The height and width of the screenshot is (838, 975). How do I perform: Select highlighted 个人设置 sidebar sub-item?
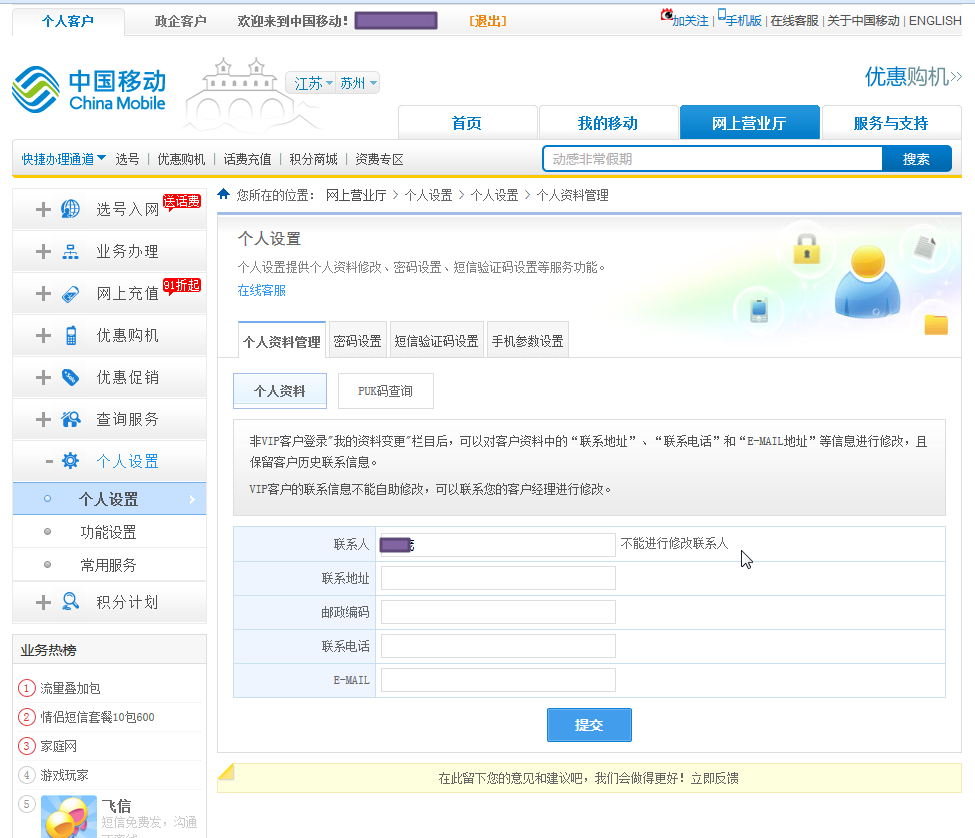coord(109,499)
